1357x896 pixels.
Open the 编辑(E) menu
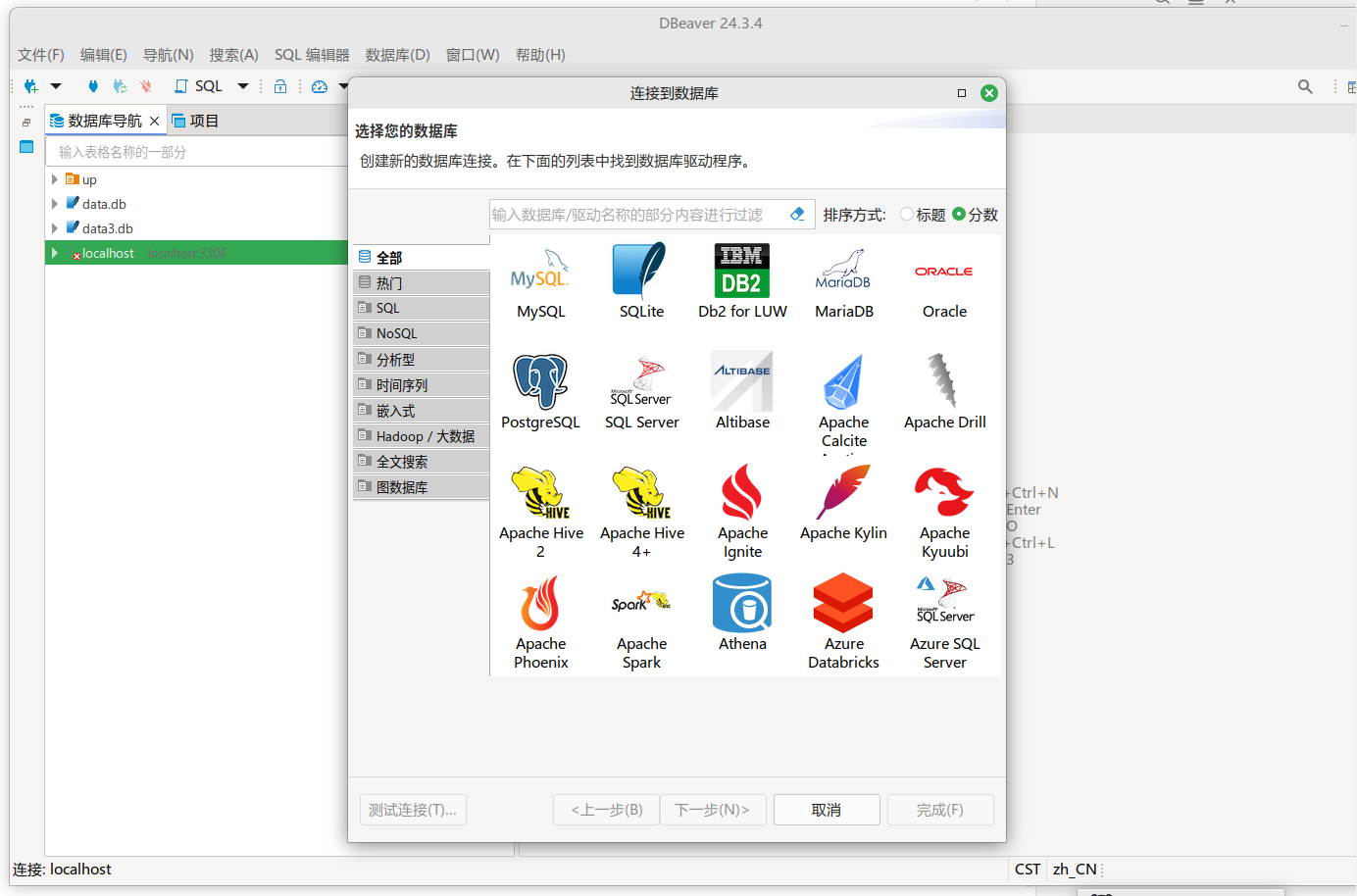pyautogui.click(x=103, y=55)
